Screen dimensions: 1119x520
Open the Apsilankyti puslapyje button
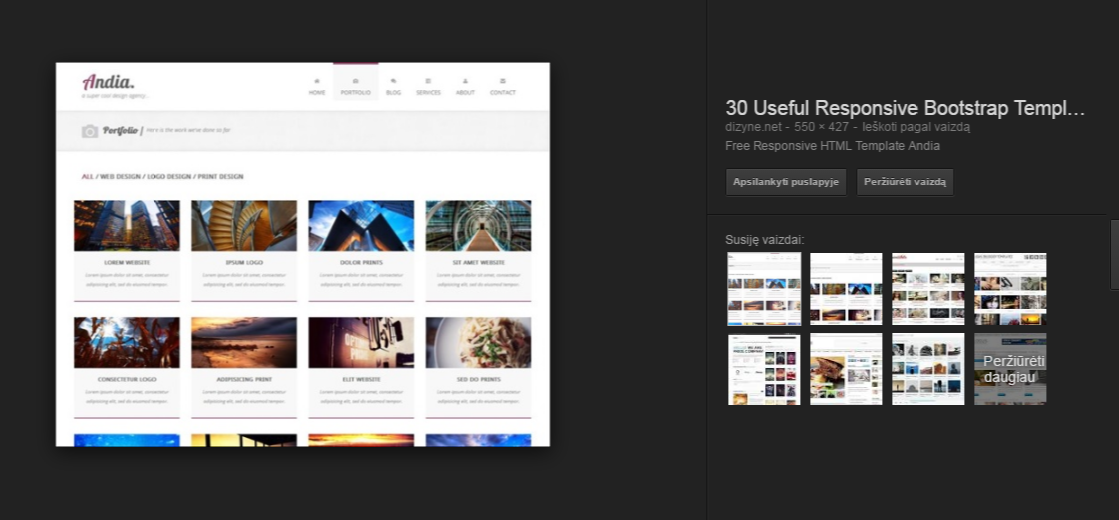coord(786,182)
